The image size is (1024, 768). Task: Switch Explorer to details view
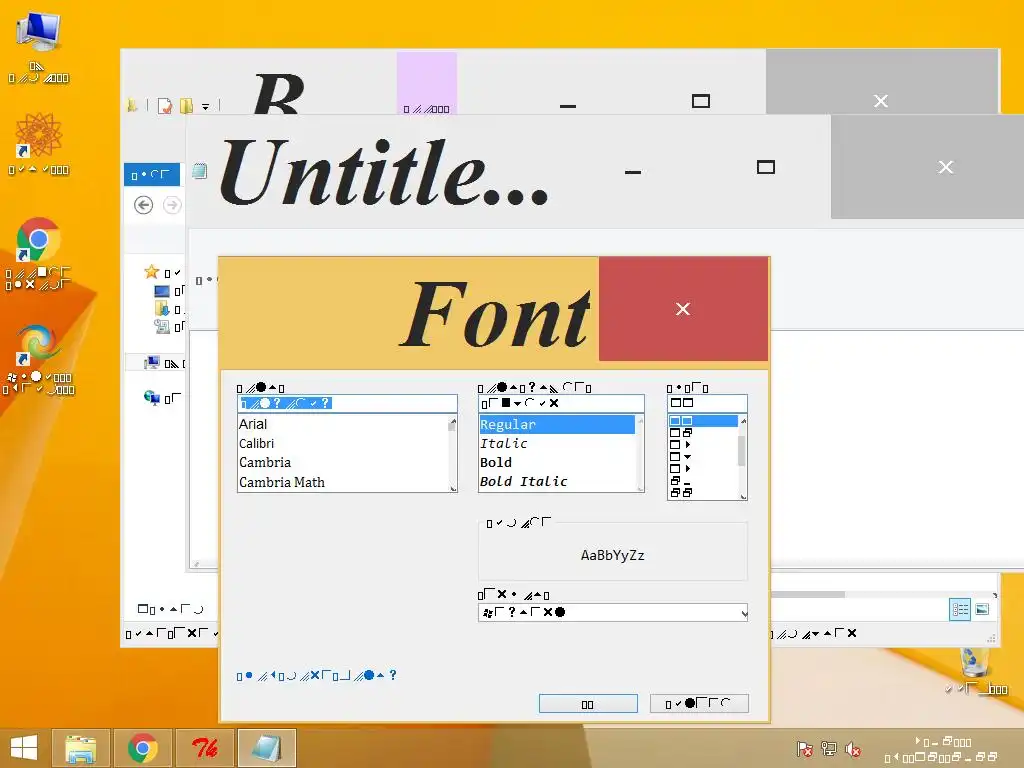tap(959, 609)
